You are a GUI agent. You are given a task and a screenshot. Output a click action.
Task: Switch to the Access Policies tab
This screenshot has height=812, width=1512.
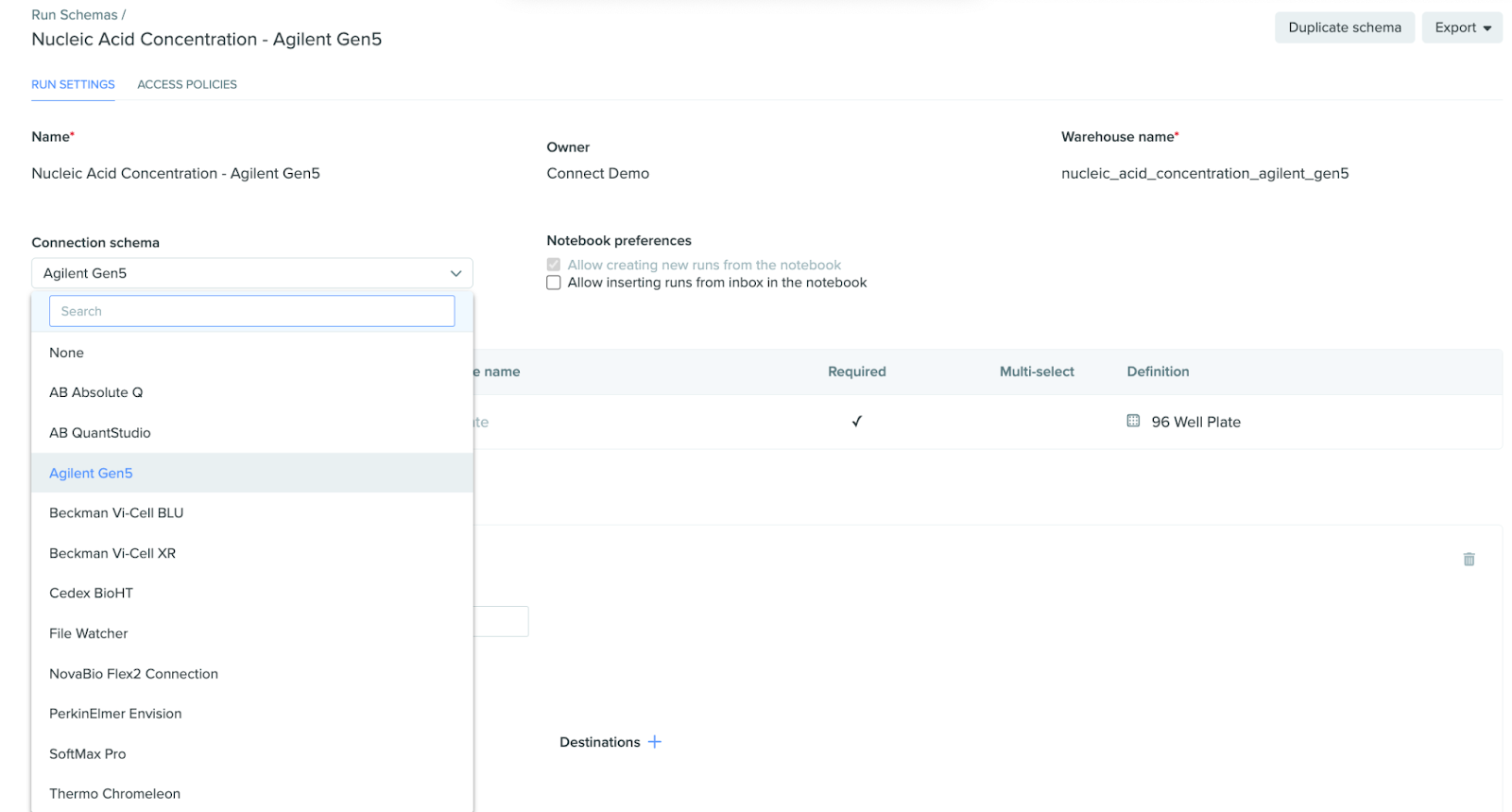187,84
